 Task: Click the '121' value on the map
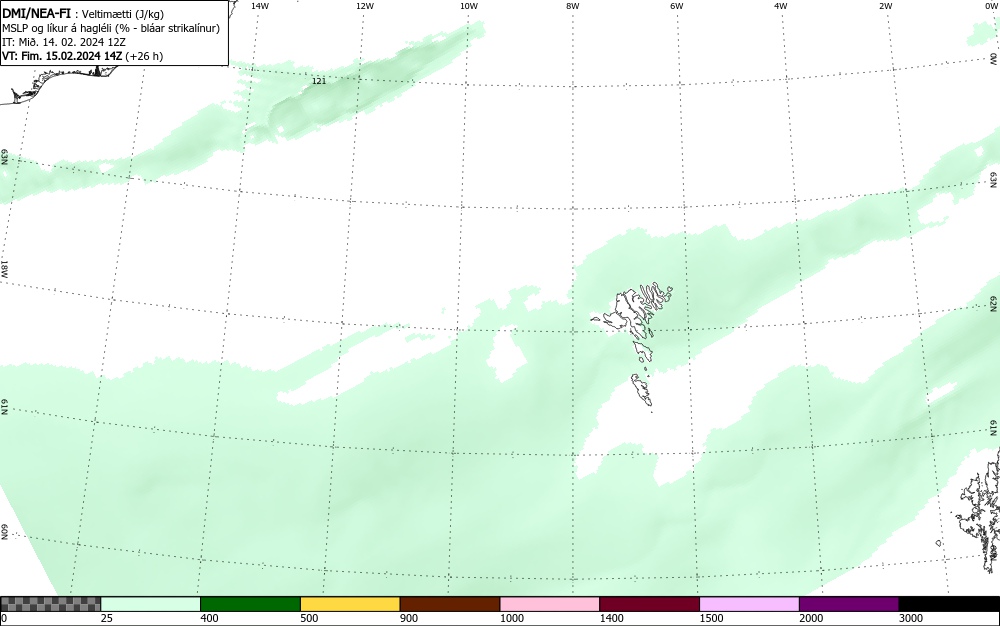point(319,81)
